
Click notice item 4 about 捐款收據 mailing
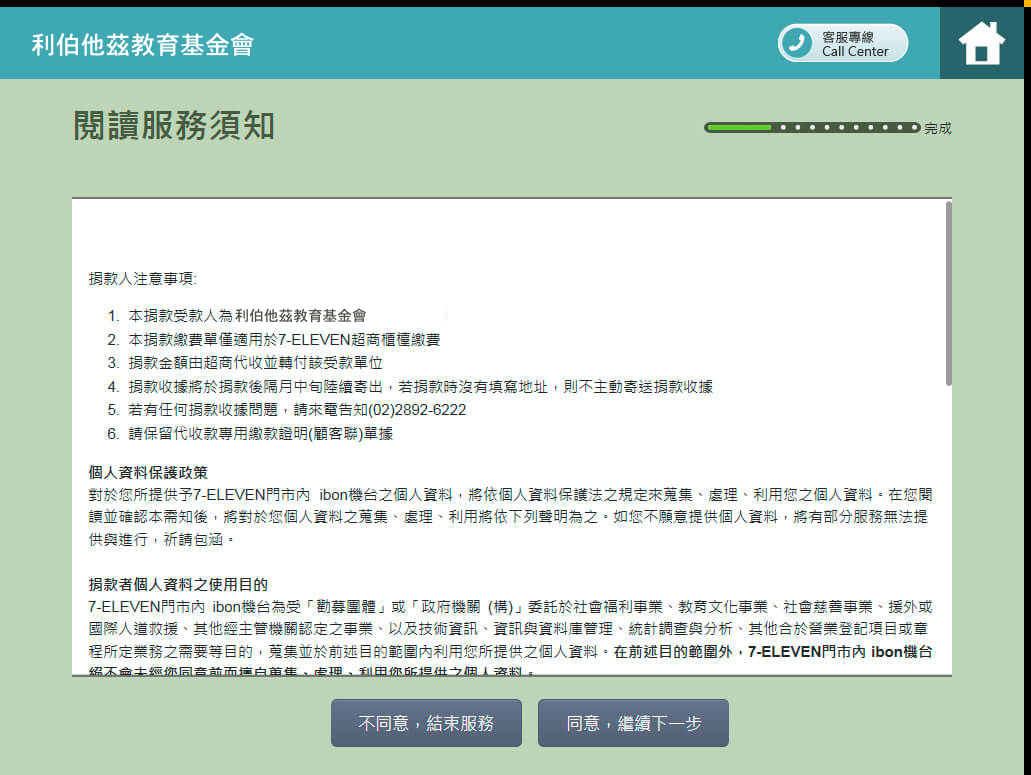click(420, 386)
